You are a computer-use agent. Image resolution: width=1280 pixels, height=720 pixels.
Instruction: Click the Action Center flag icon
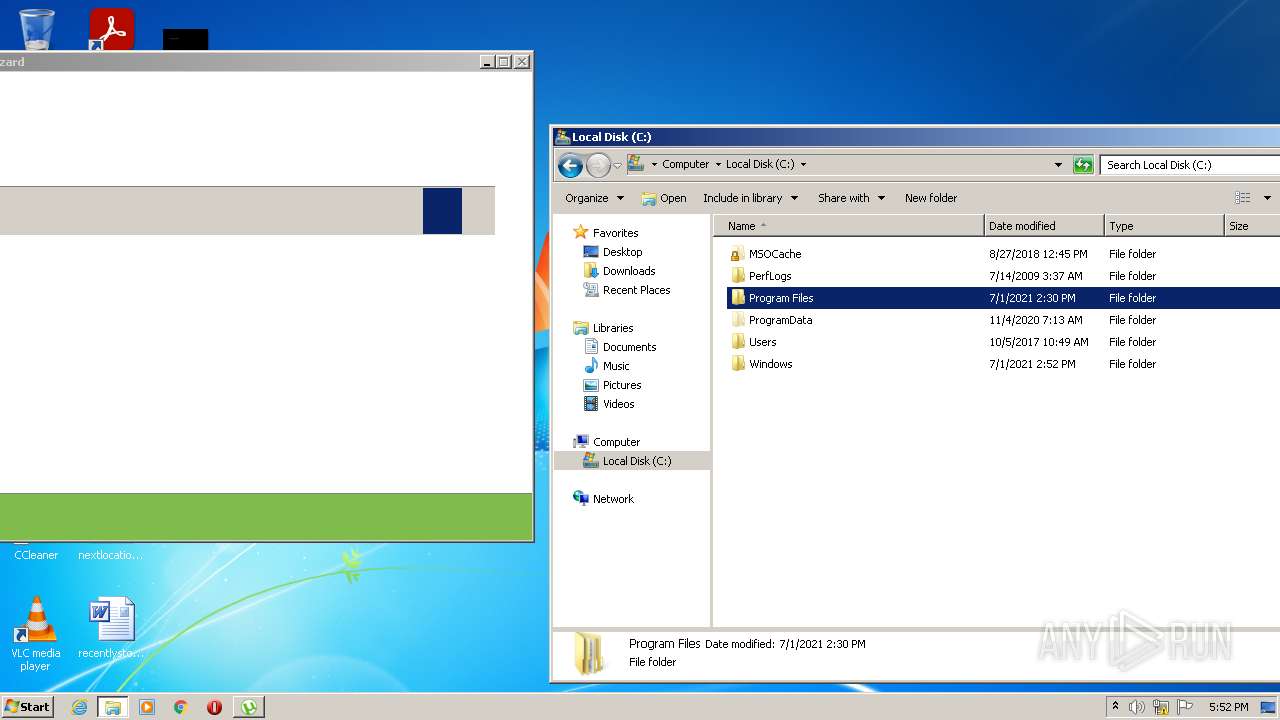click(x=1184, y=707)
